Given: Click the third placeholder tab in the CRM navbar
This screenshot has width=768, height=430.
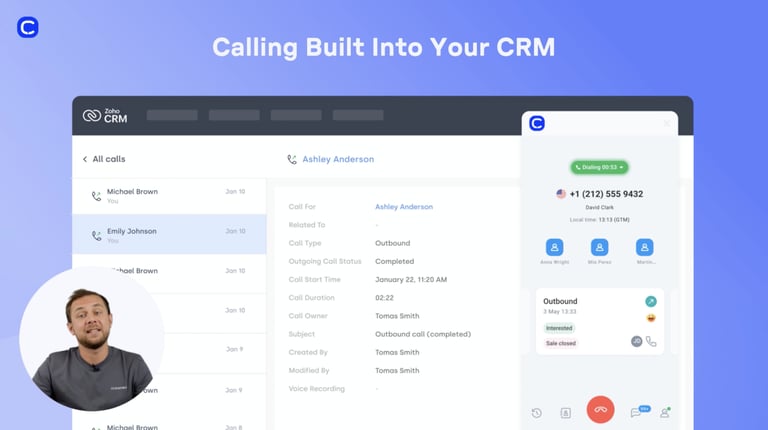Looking at the screenshot, I should (x=296, y=115).
